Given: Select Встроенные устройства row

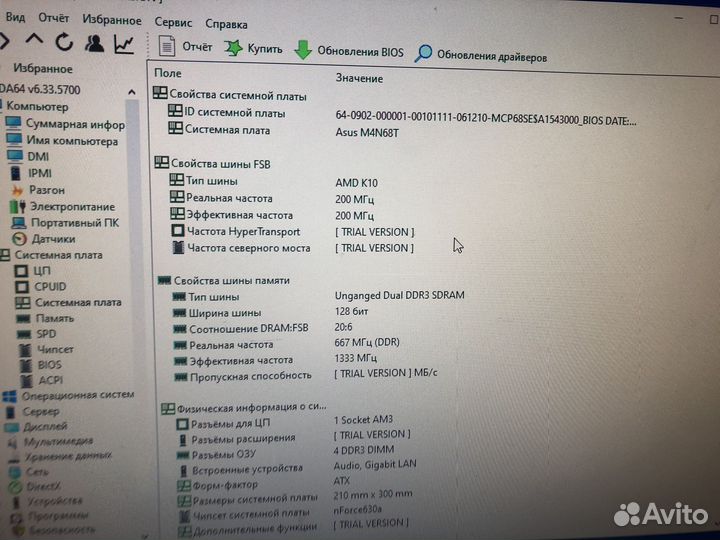Looking at the screenshot, I should tap(240, 469).
